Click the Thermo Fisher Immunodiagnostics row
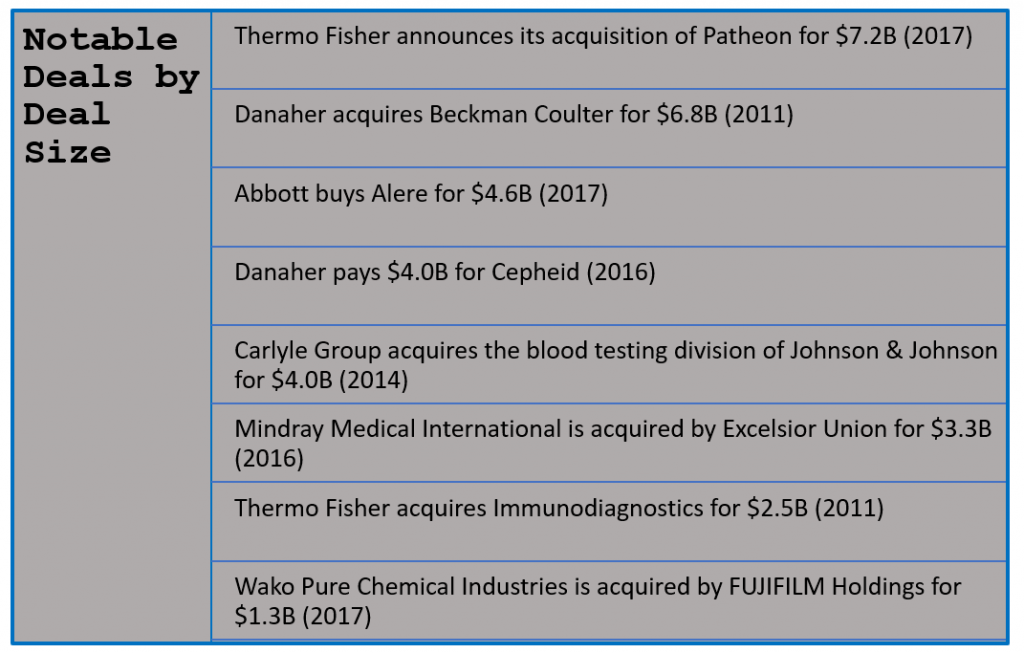This screenshot has height=653, width=1024. [609, 522]
